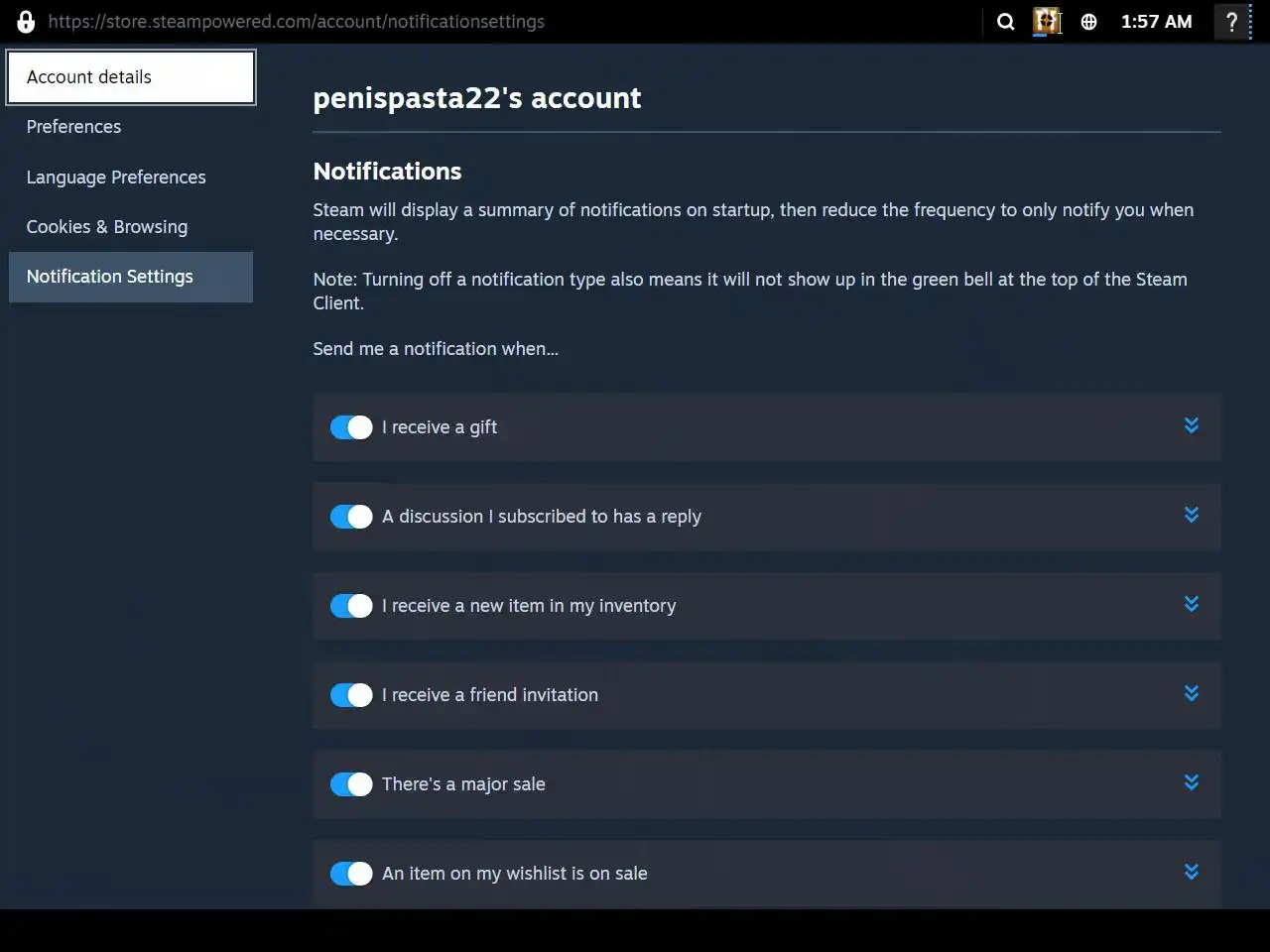Click 'I receive a new item in my inventory' label

click(x=529, y=606)
